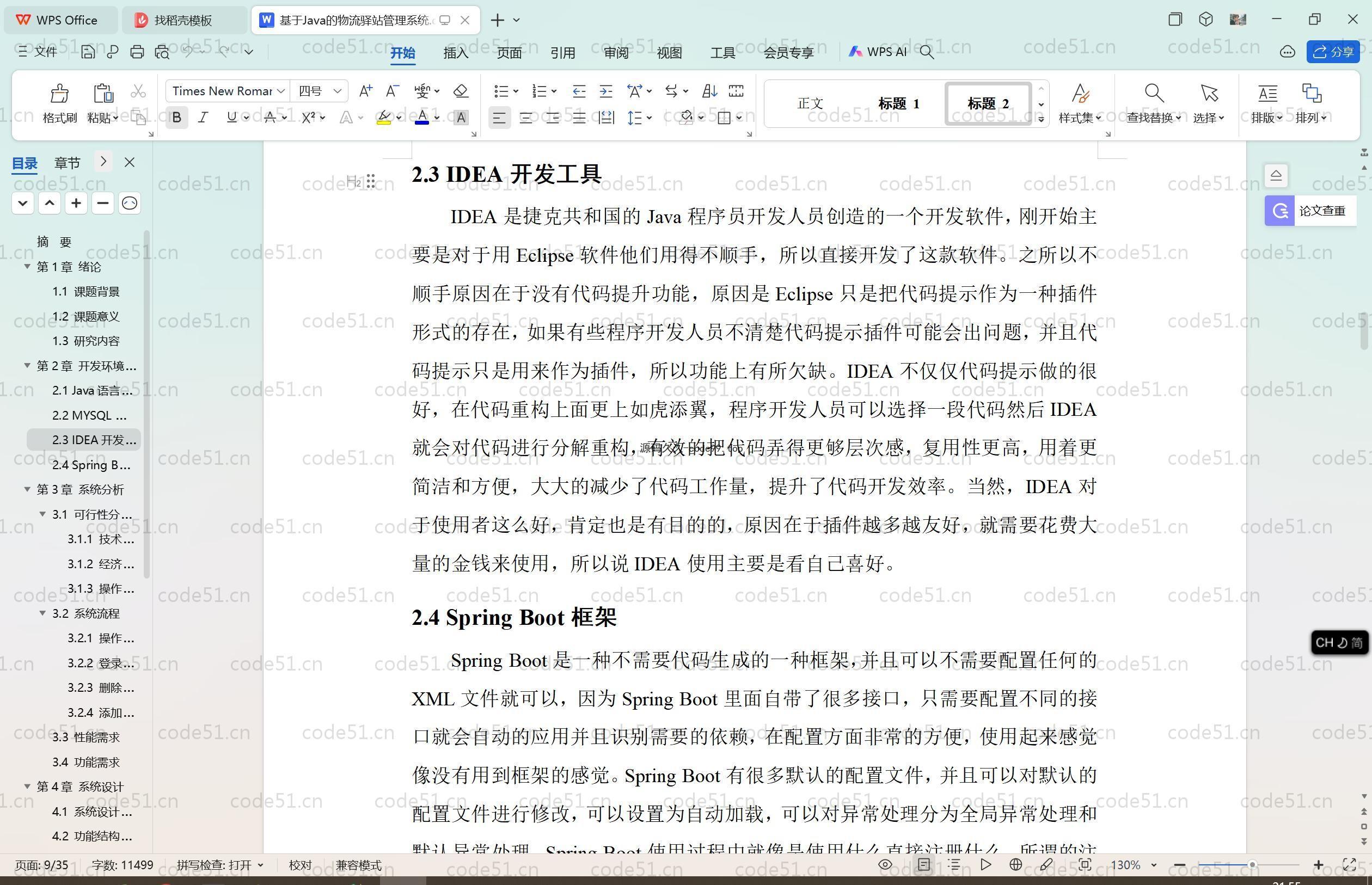Viewport: 1372px width, 885px height.
Task: Open the 引用 (References) ribbon tab
Action: (563, 52)
